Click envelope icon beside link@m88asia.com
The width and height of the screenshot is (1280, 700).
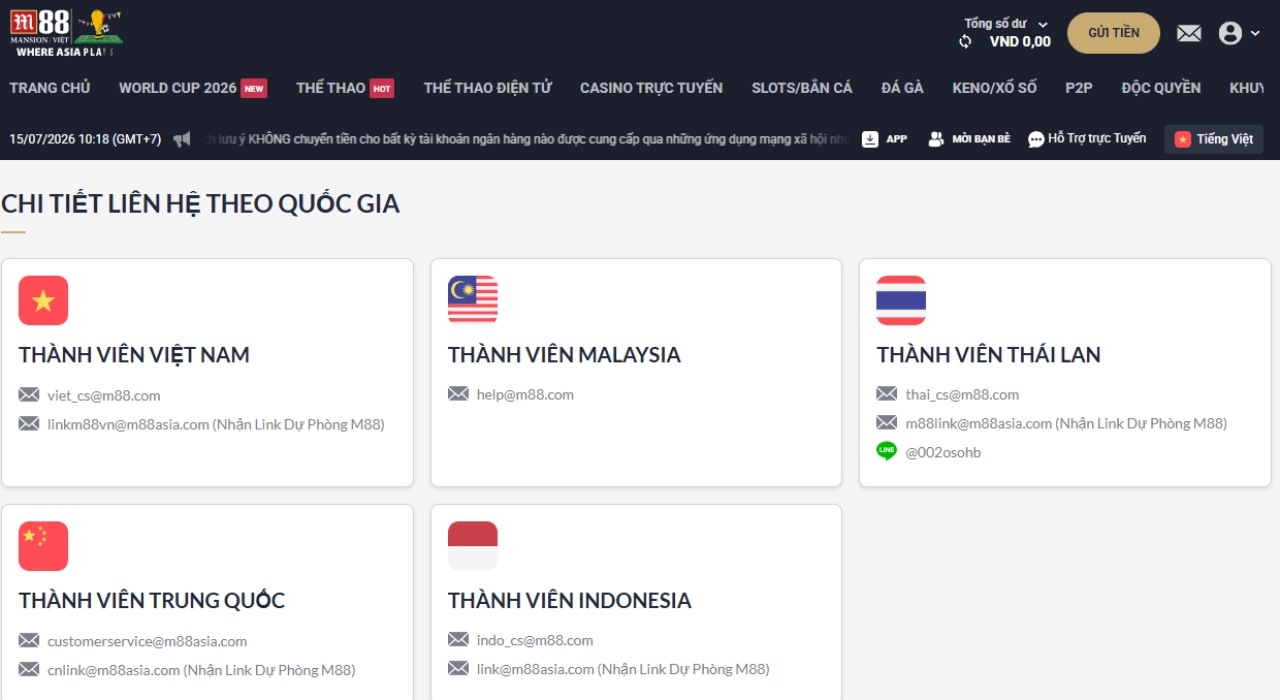point(458,668)
